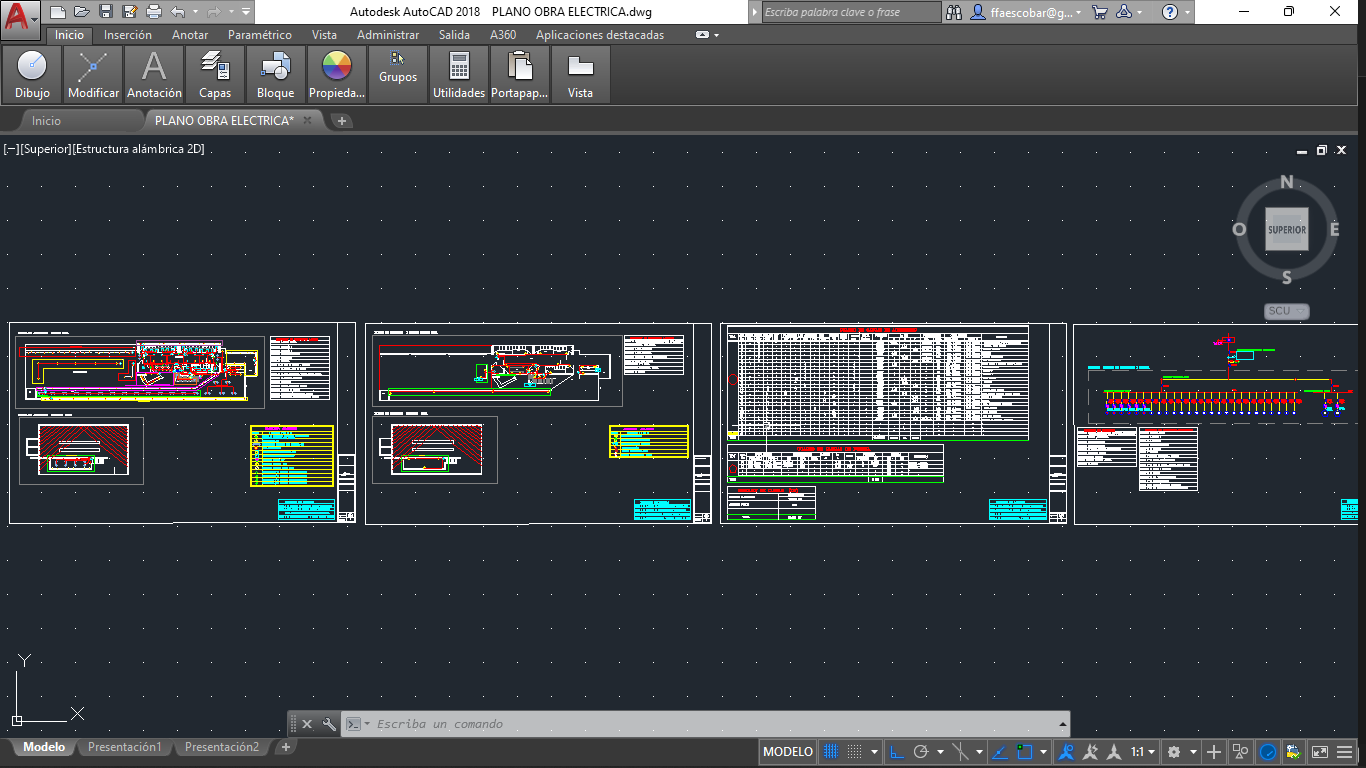
Task: Open the Capas layers panel
Action: (x=215, y=75)
